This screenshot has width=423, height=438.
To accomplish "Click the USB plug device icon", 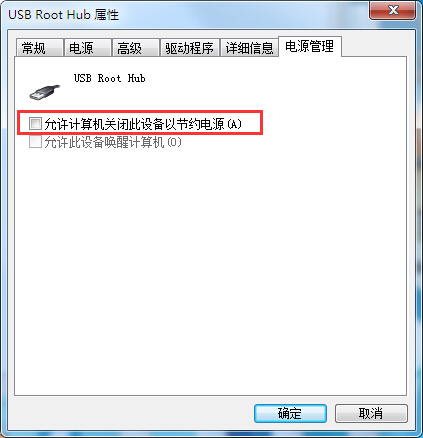I will click(45, 92).
